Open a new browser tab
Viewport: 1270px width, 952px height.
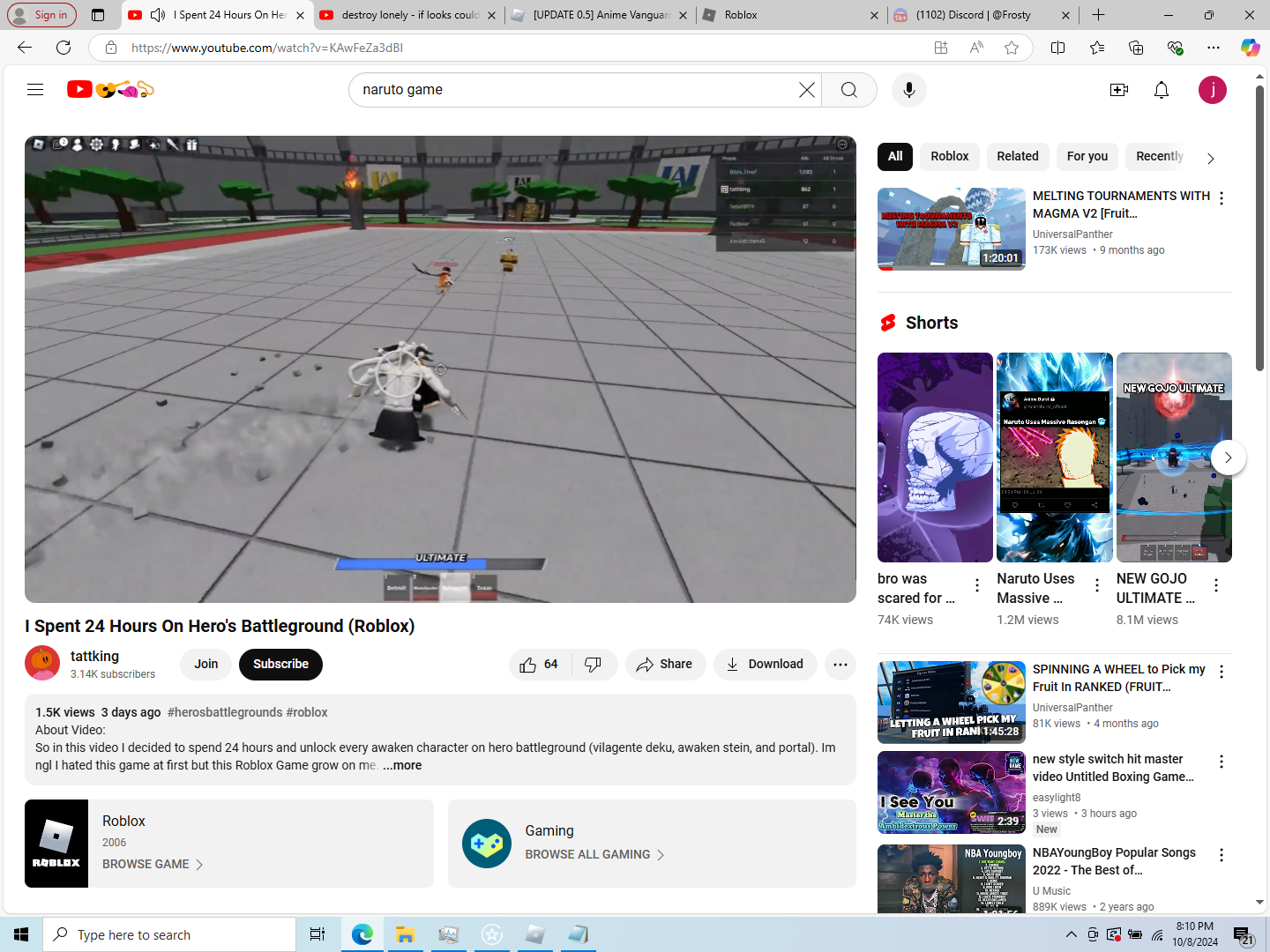coord(1098,15)
